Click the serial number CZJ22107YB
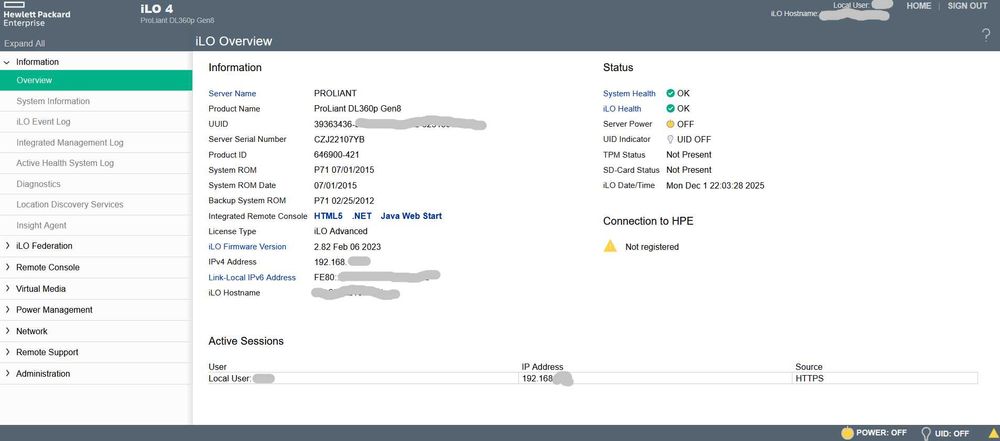Image resolution: width=1000 pixels, height=441 pixels. pos(339,139)
